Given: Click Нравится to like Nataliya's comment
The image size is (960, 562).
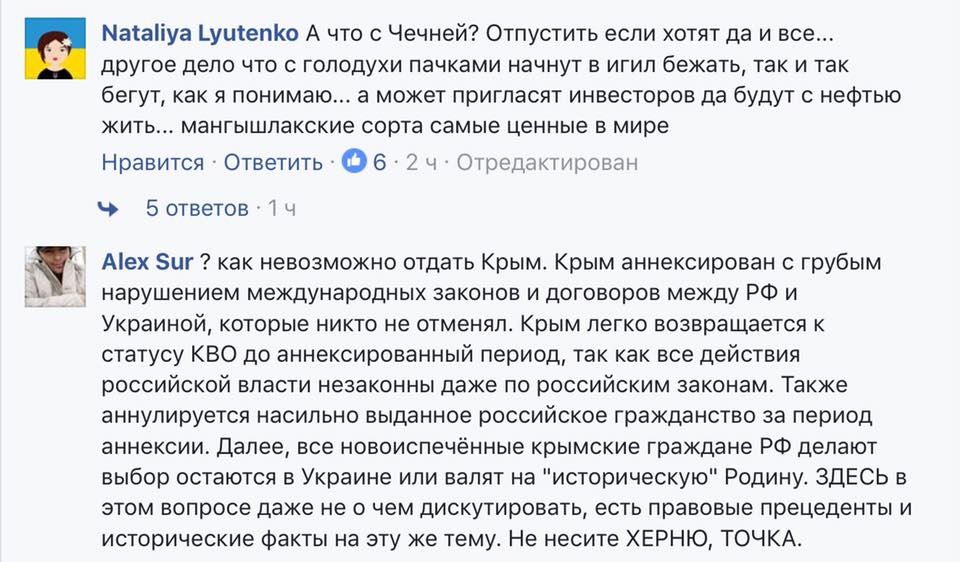Looking at the screenshot, I should point(152,162).
